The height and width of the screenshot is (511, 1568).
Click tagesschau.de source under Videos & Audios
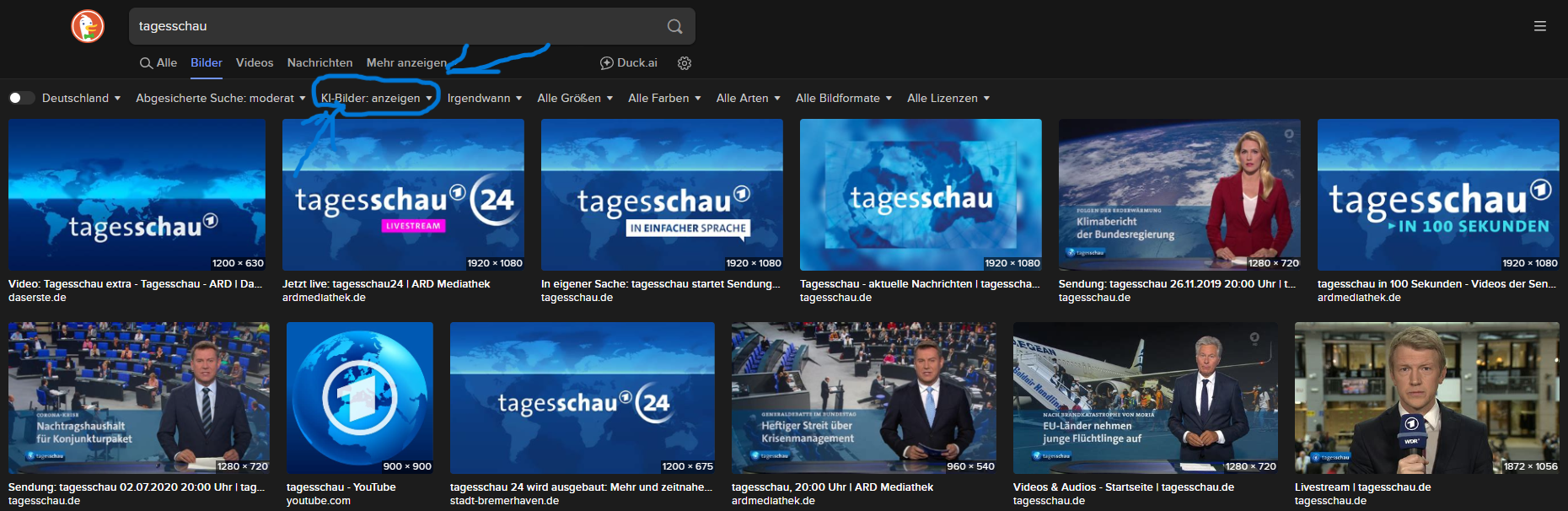[x=1049, y=501]
